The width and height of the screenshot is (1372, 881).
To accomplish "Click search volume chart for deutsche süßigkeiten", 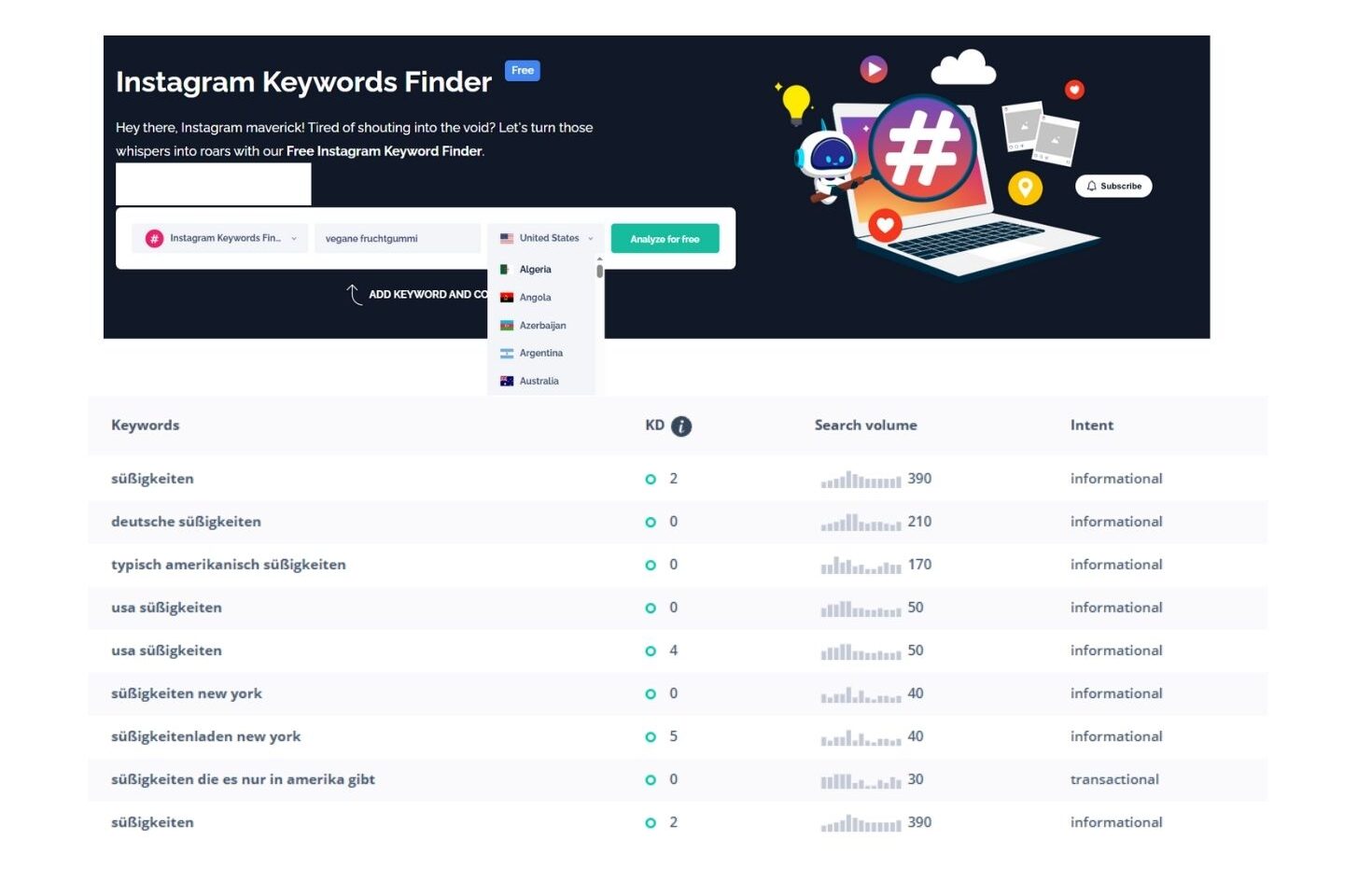I will click(x=861, y=523).
